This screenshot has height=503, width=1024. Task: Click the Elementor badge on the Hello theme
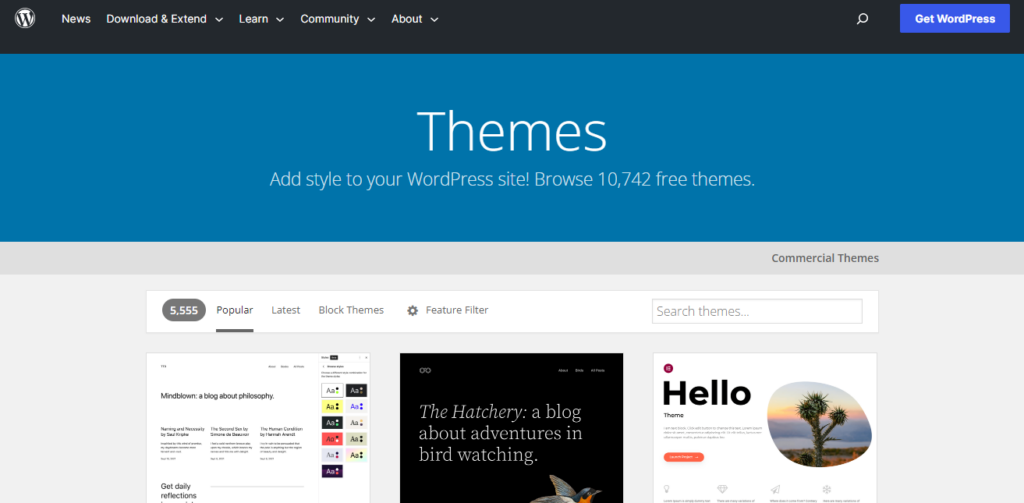click(668, 368)
